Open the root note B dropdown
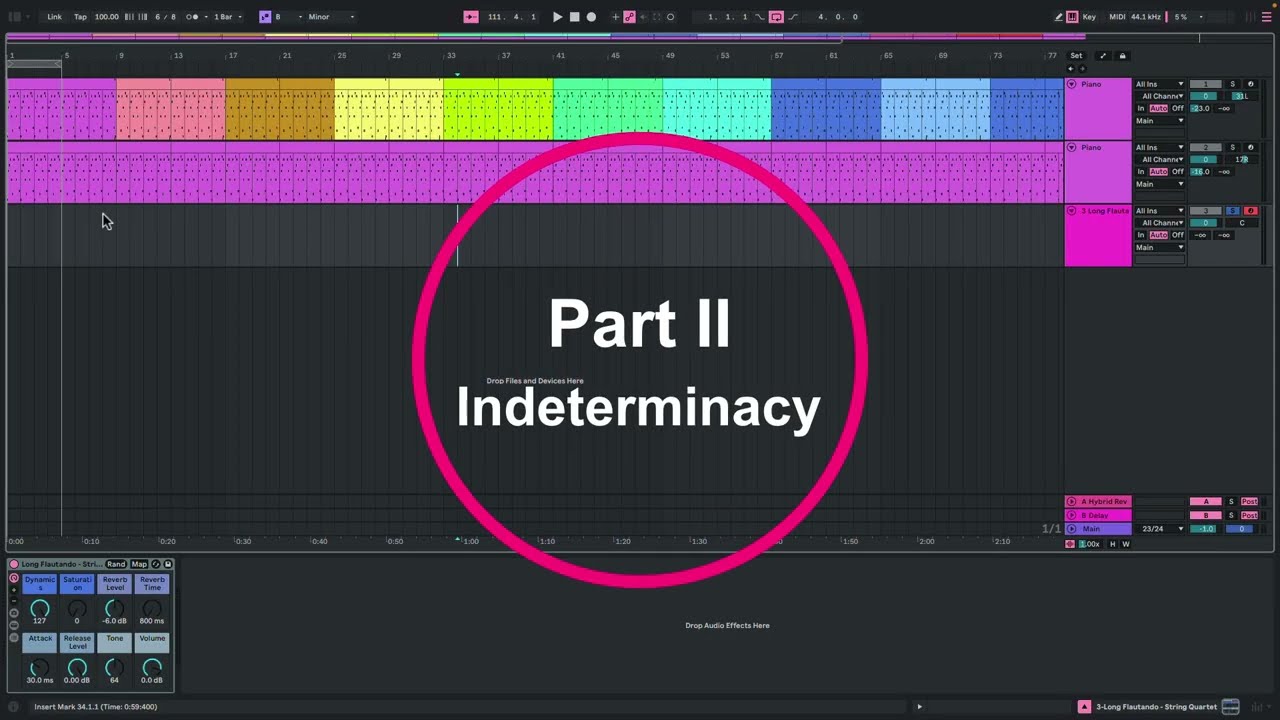1280x720 pixels. click(288, 17)
